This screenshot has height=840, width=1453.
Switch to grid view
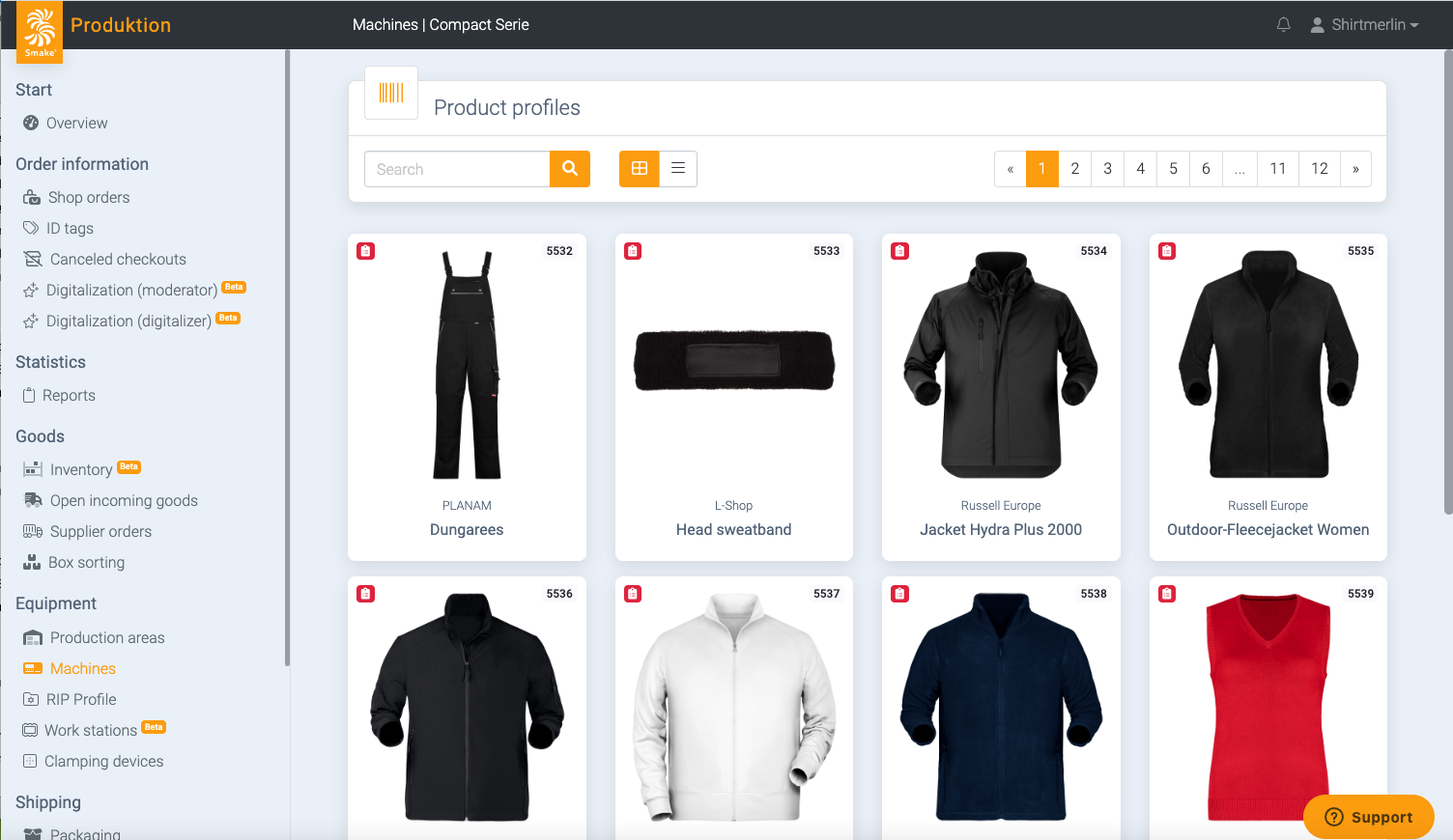point(640,169)
